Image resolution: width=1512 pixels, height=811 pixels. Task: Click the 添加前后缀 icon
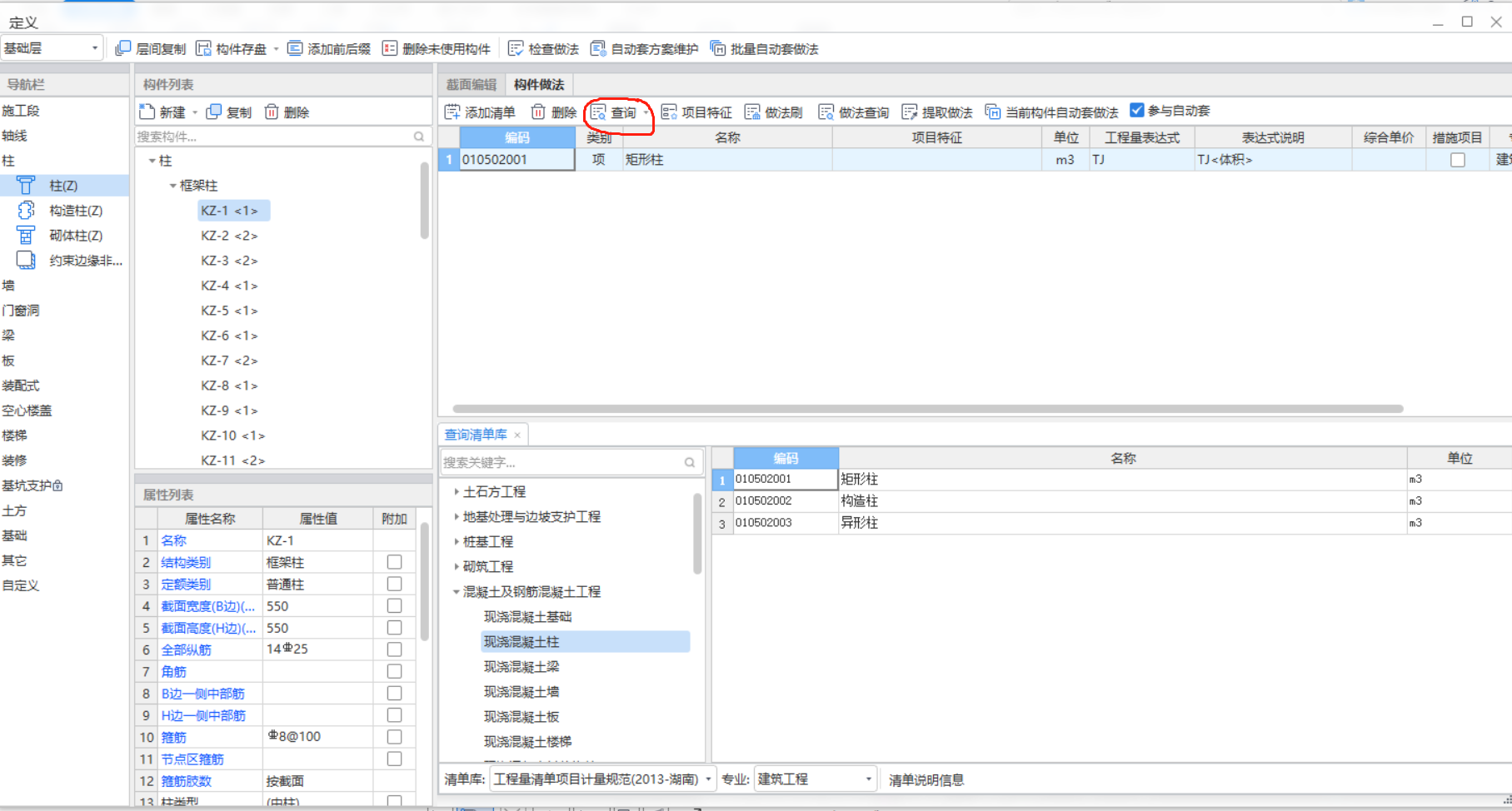295,48
